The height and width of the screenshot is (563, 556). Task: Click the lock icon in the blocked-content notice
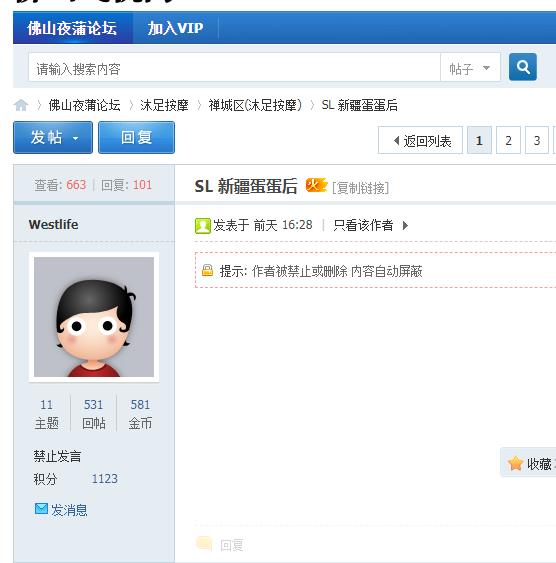[x=207, y=270]
